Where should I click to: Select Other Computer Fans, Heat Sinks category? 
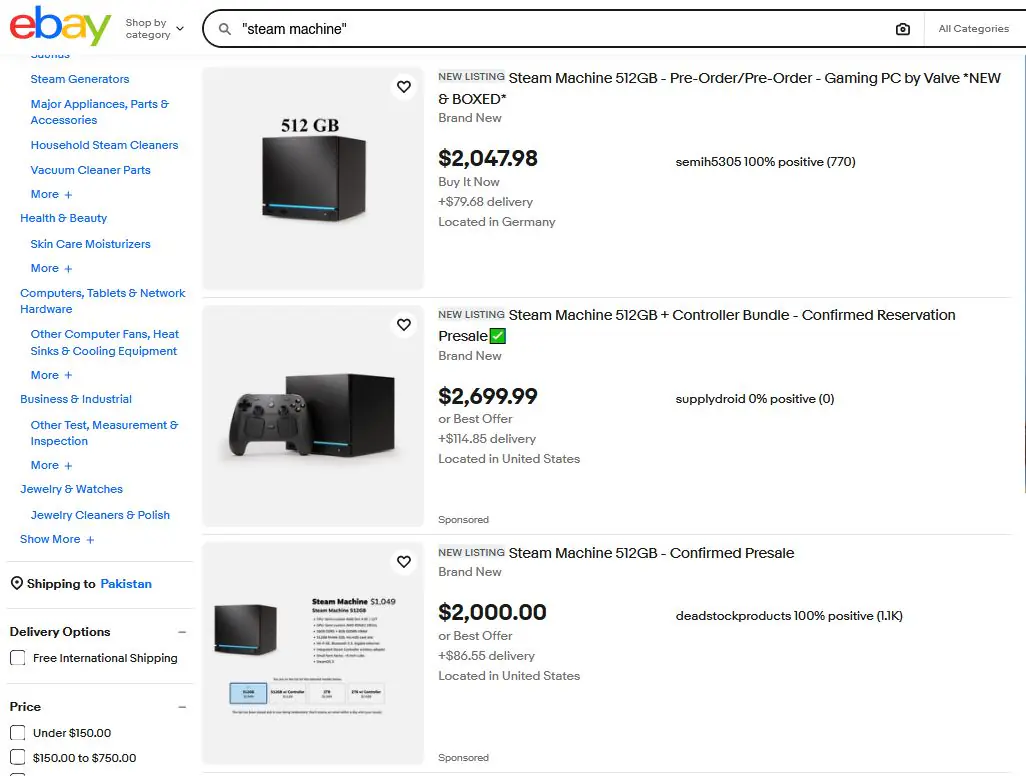[x=104, y=342]
